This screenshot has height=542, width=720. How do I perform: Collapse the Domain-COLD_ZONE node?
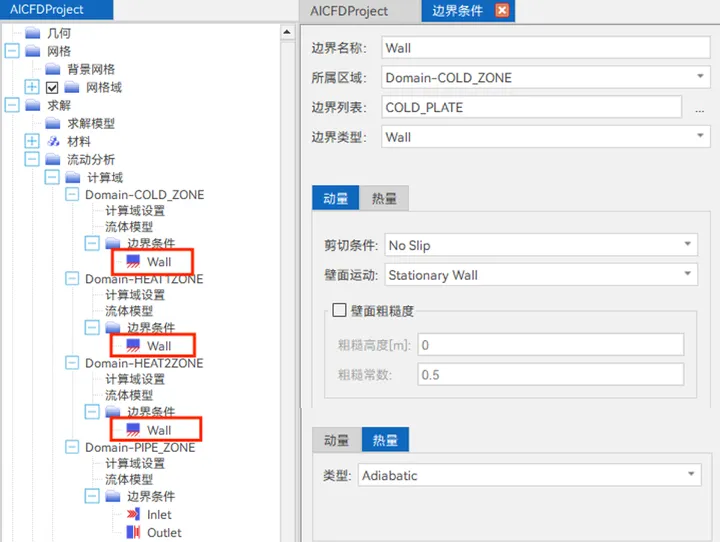(72, 194)
